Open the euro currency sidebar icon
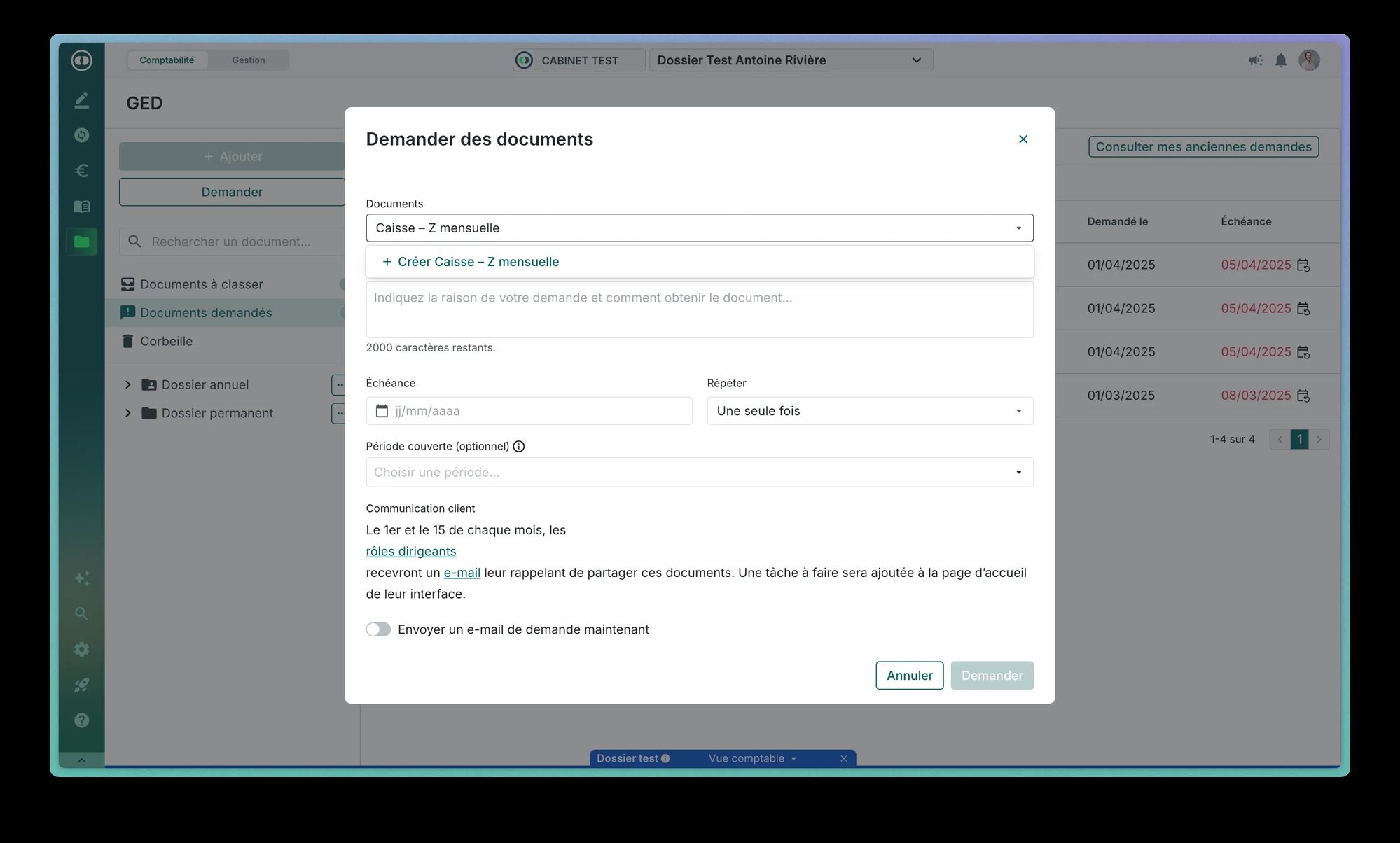1400x843 pixels. tap(81, 171)
